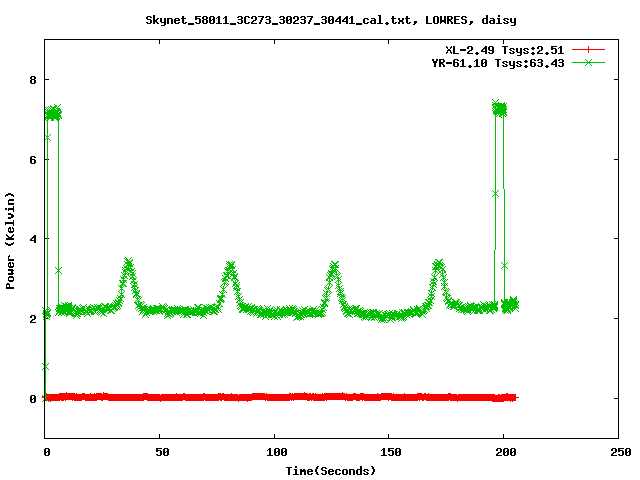Click the Power (Kelvin) axis label
This screenshot has width=640, height=480.
[x=10, y=241]
